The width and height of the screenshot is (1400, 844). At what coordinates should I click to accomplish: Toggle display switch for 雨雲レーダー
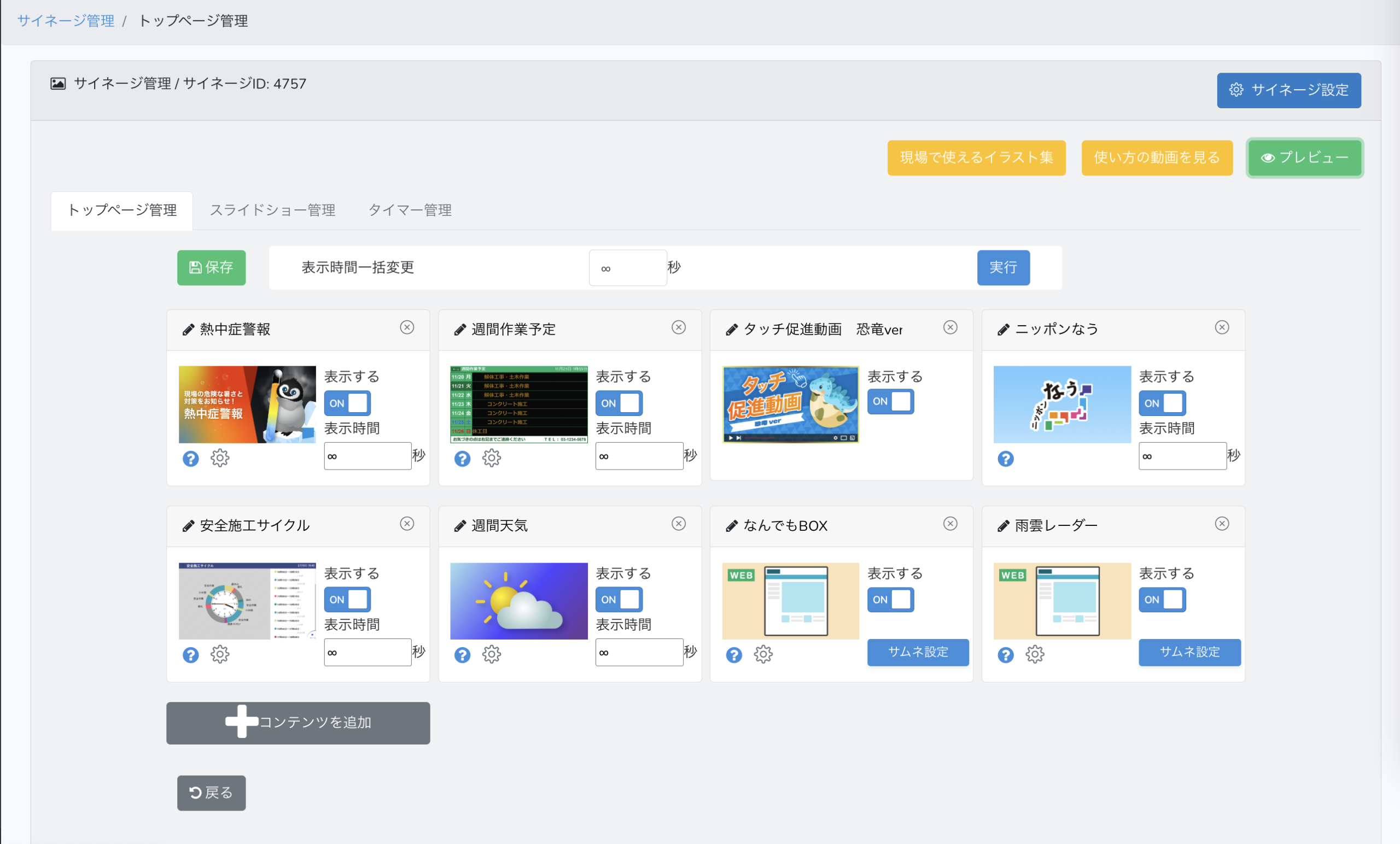1162,600
